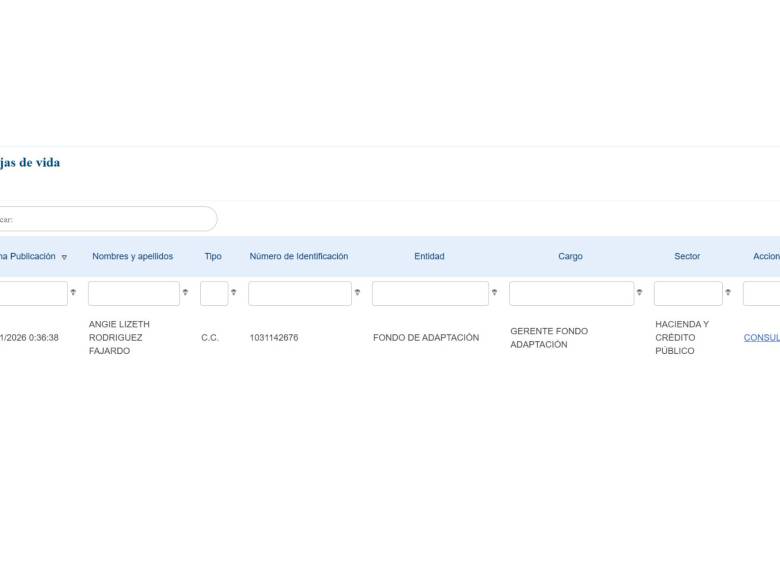Click the Nombres y apellidos filter input
The height and width of the screenshot is (565, 780).
(x=134, y=293)
